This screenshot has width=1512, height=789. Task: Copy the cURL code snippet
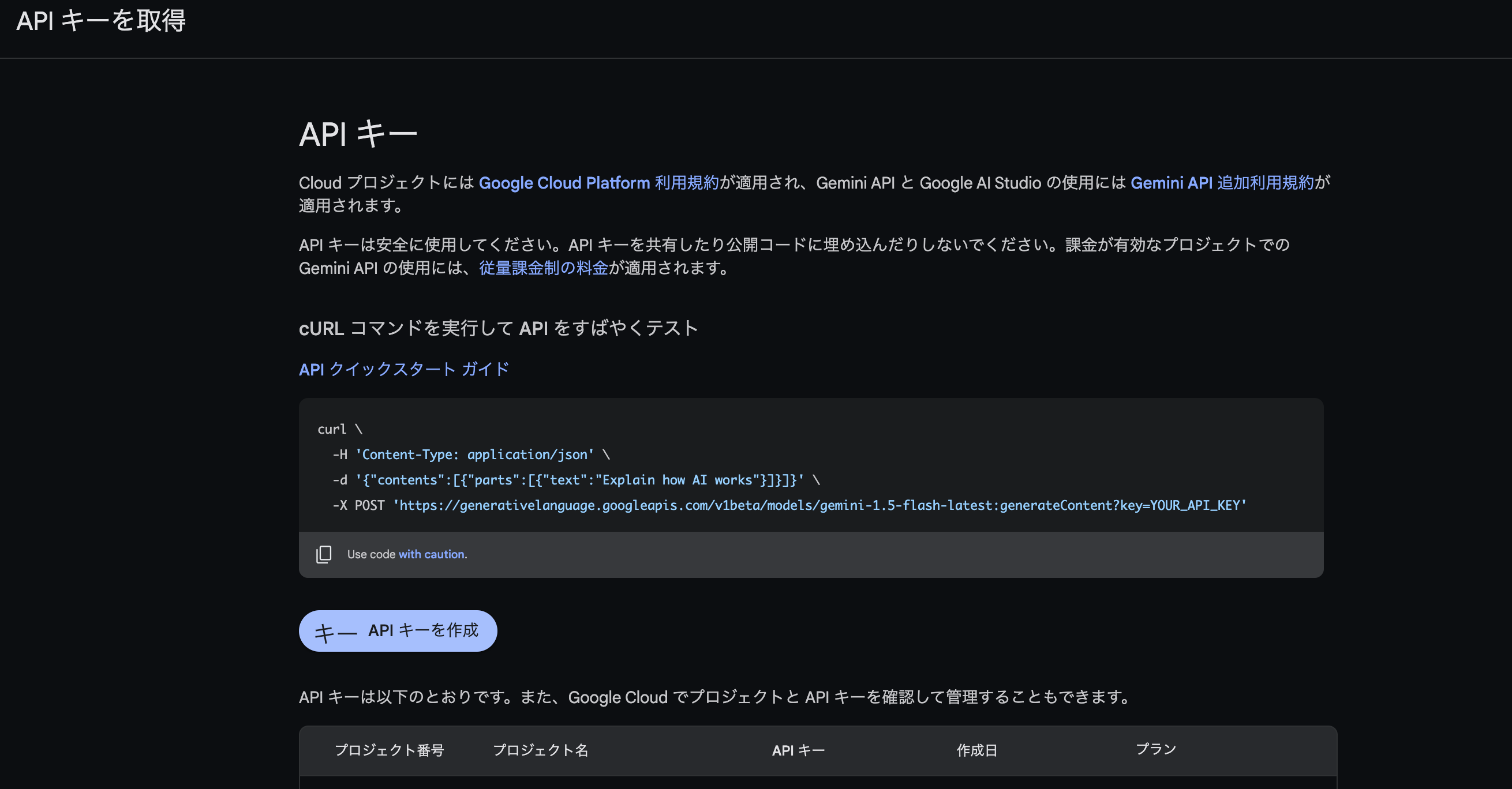323,554
